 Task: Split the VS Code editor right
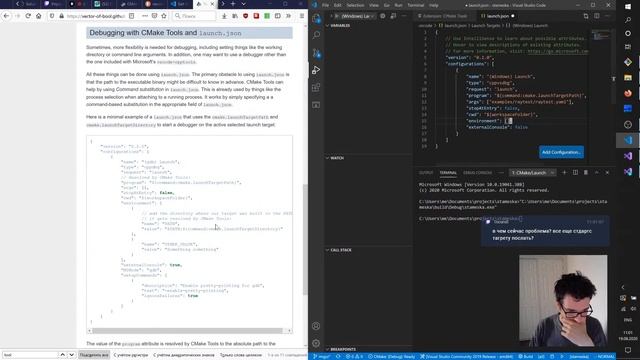click(x=597, y=16)
